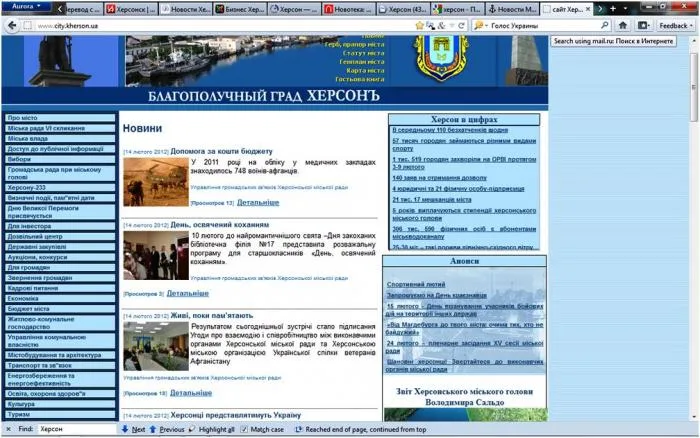
Task: Open thumbnail for 'Допомога за кошти бюджету'
Action: [x=156, y=182]
